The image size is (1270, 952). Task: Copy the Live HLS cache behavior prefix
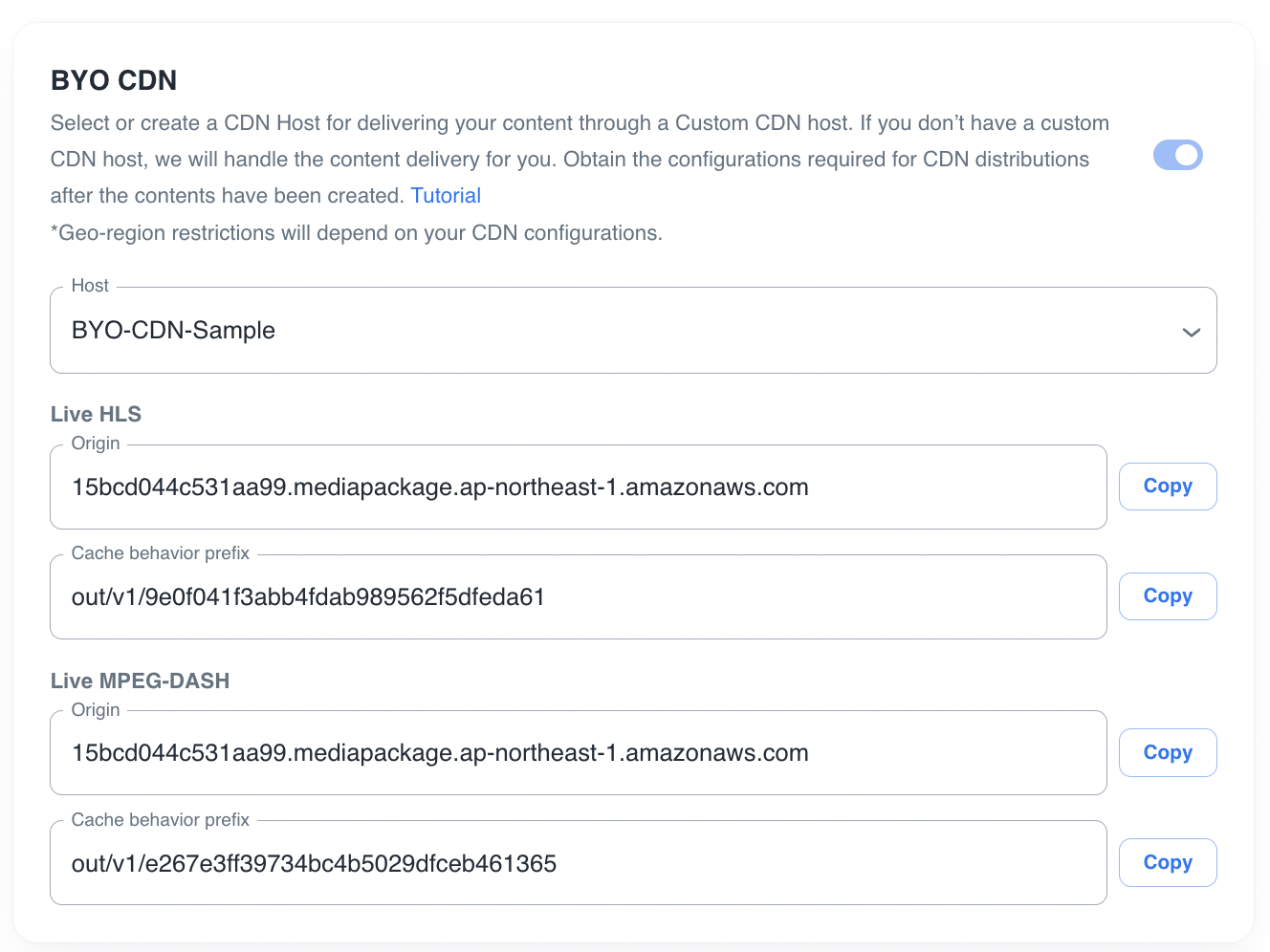1167,596
